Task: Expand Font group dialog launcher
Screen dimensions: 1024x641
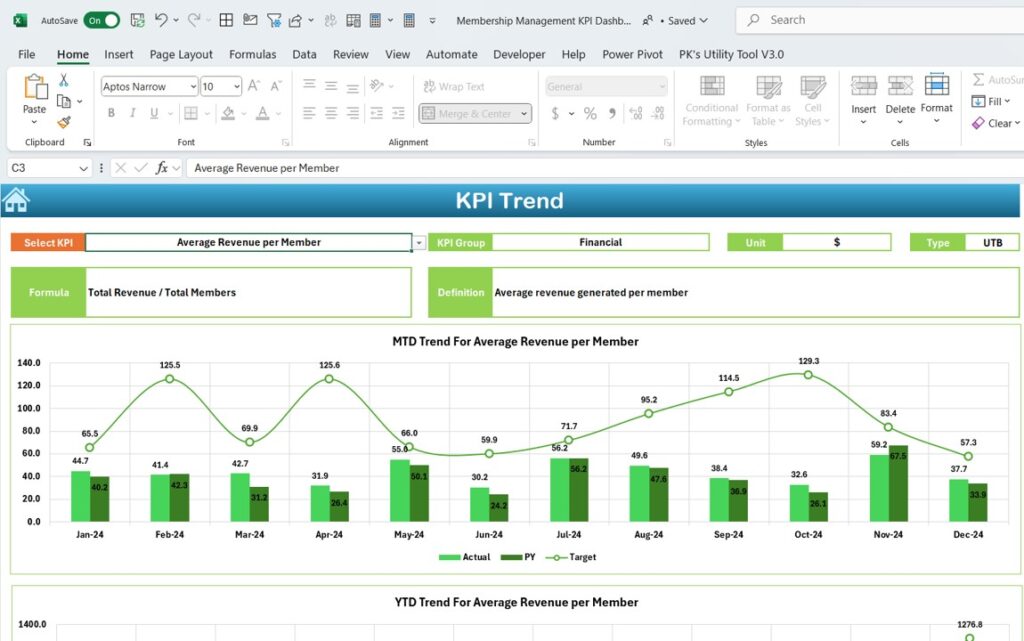Action: pos(285,142)
